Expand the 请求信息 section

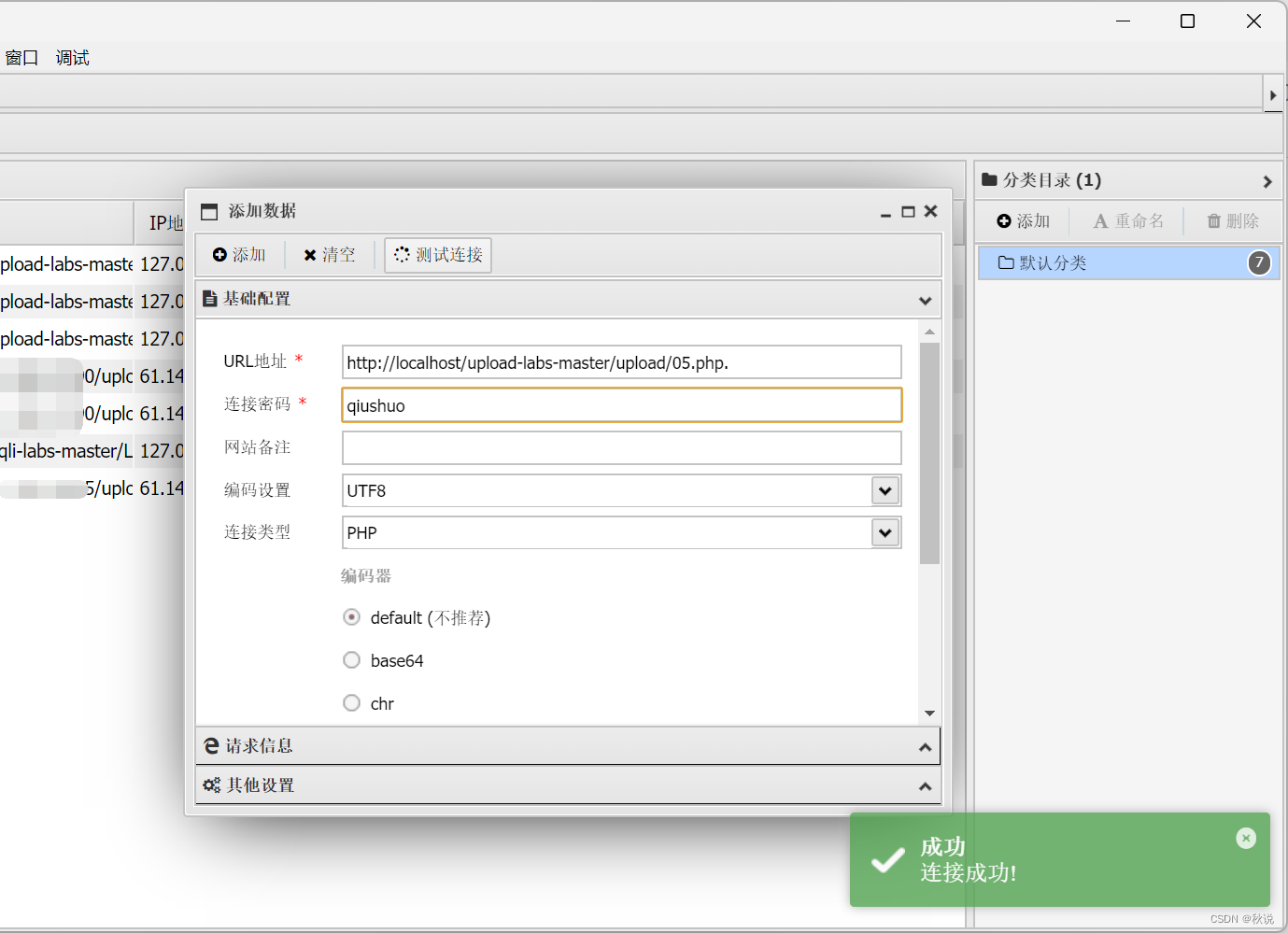[x=925, y=747]
